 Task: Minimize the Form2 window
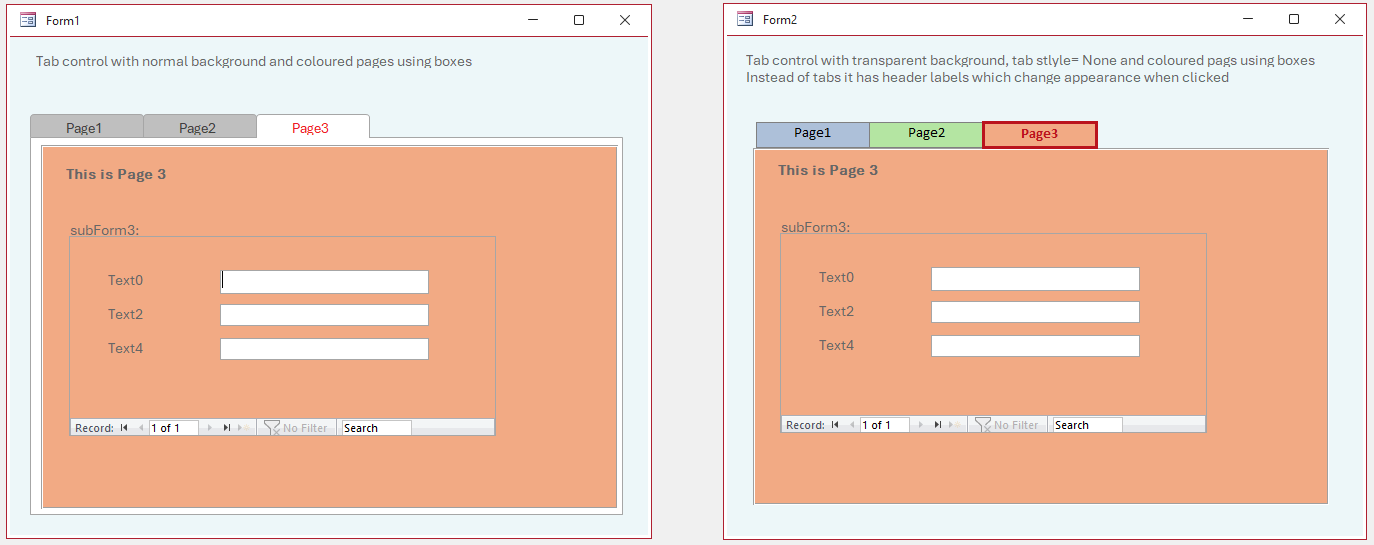click(1248, 19)
